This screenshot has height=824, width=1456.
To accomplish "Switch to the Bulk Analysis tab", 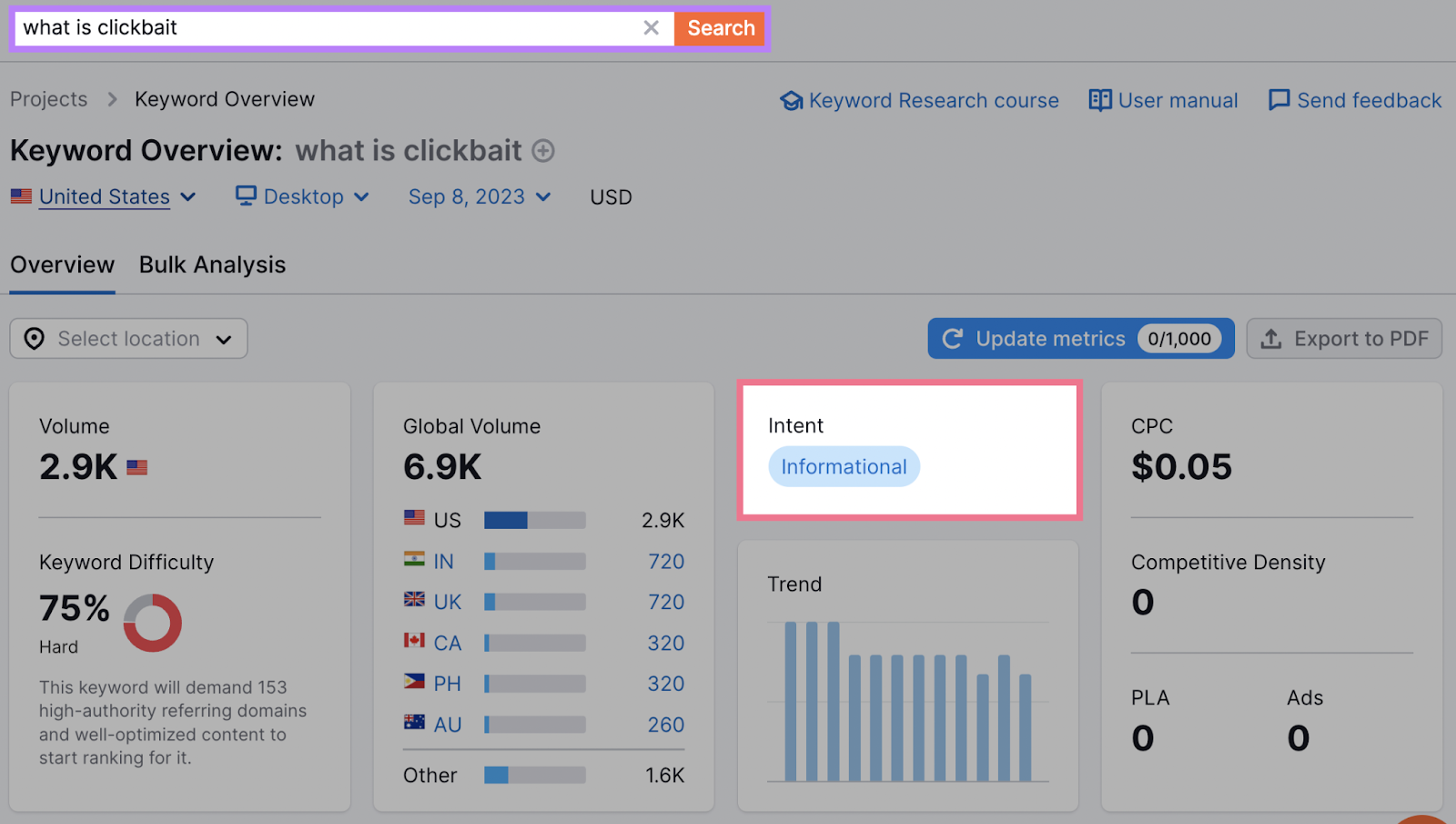I will (x=212, y=265).
